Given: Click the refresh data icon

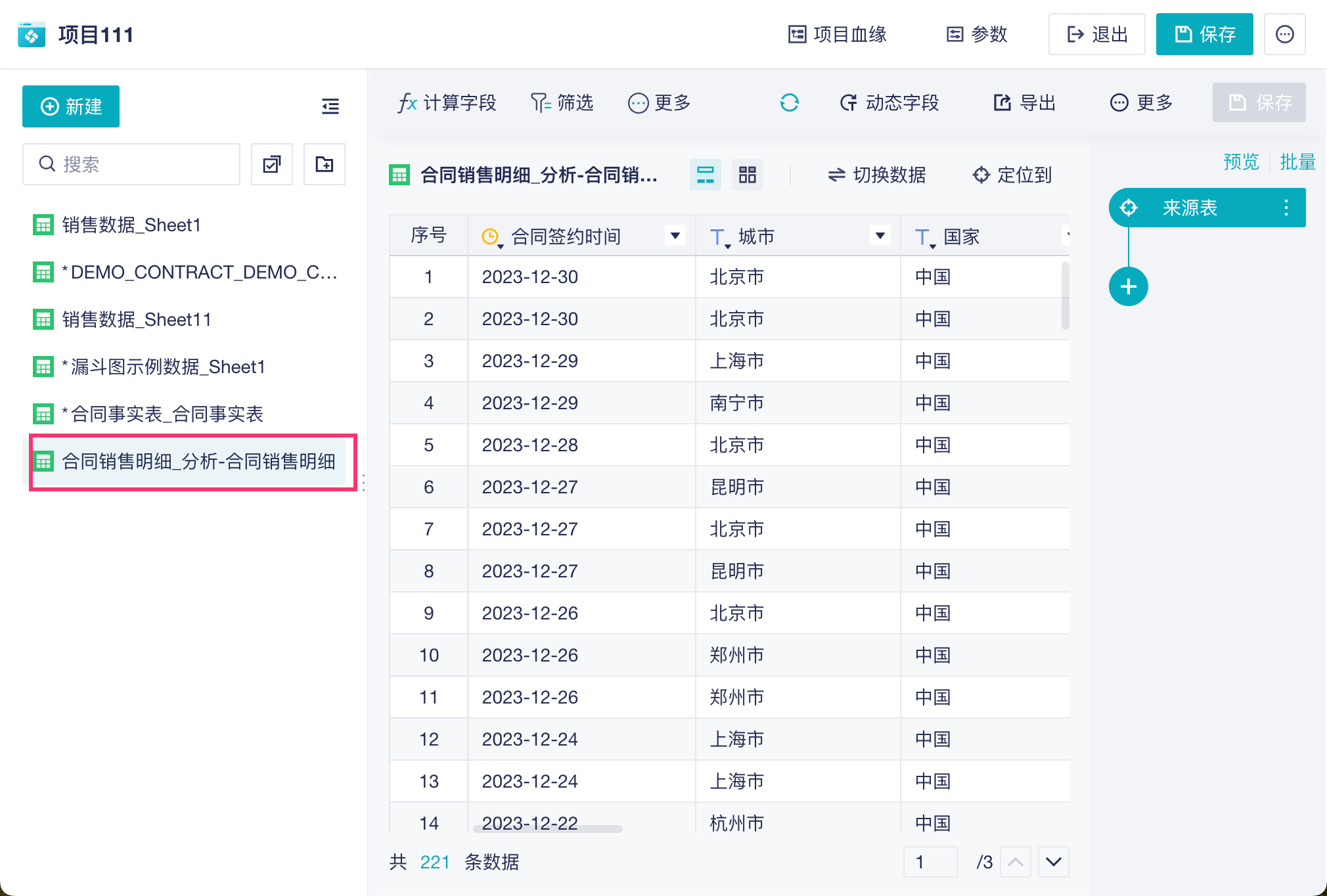Looking at the screenshot, I should tap(789, 102).
